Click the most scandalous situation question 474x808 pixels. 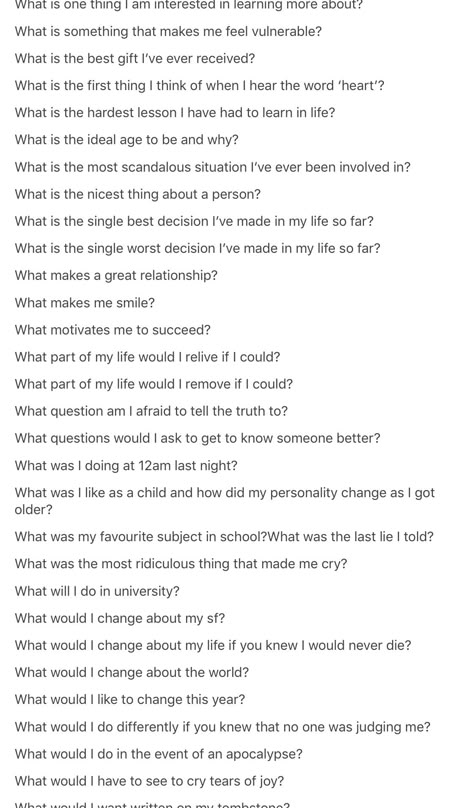point(212,167)
